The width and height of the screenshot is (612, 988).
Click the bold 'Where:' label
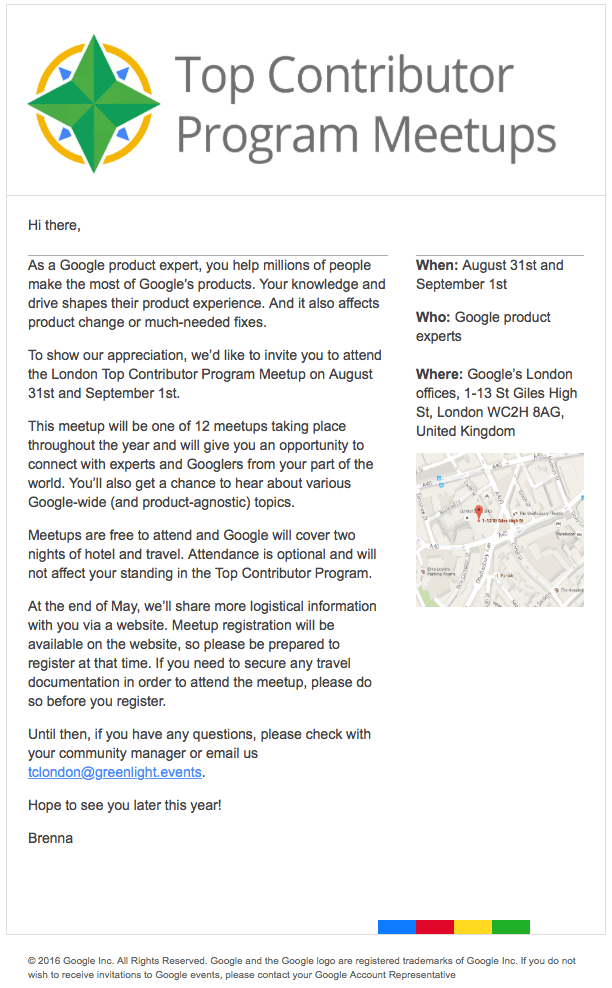coord(440,375)
